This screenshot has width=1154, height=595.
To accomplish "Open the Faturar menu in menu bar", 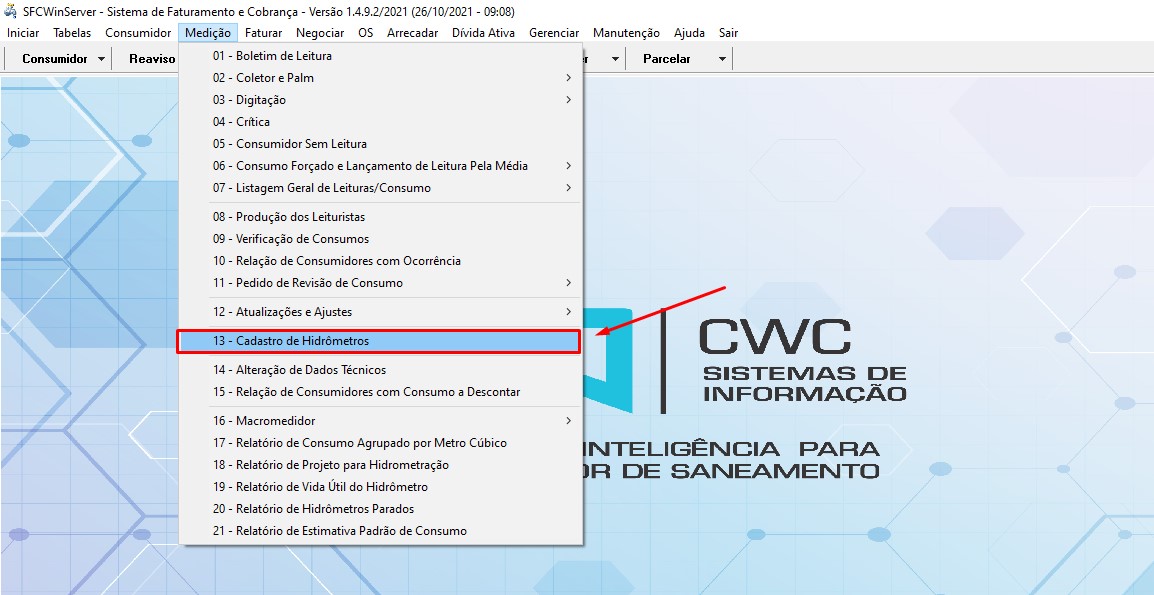I will click(x=264, y=33).
